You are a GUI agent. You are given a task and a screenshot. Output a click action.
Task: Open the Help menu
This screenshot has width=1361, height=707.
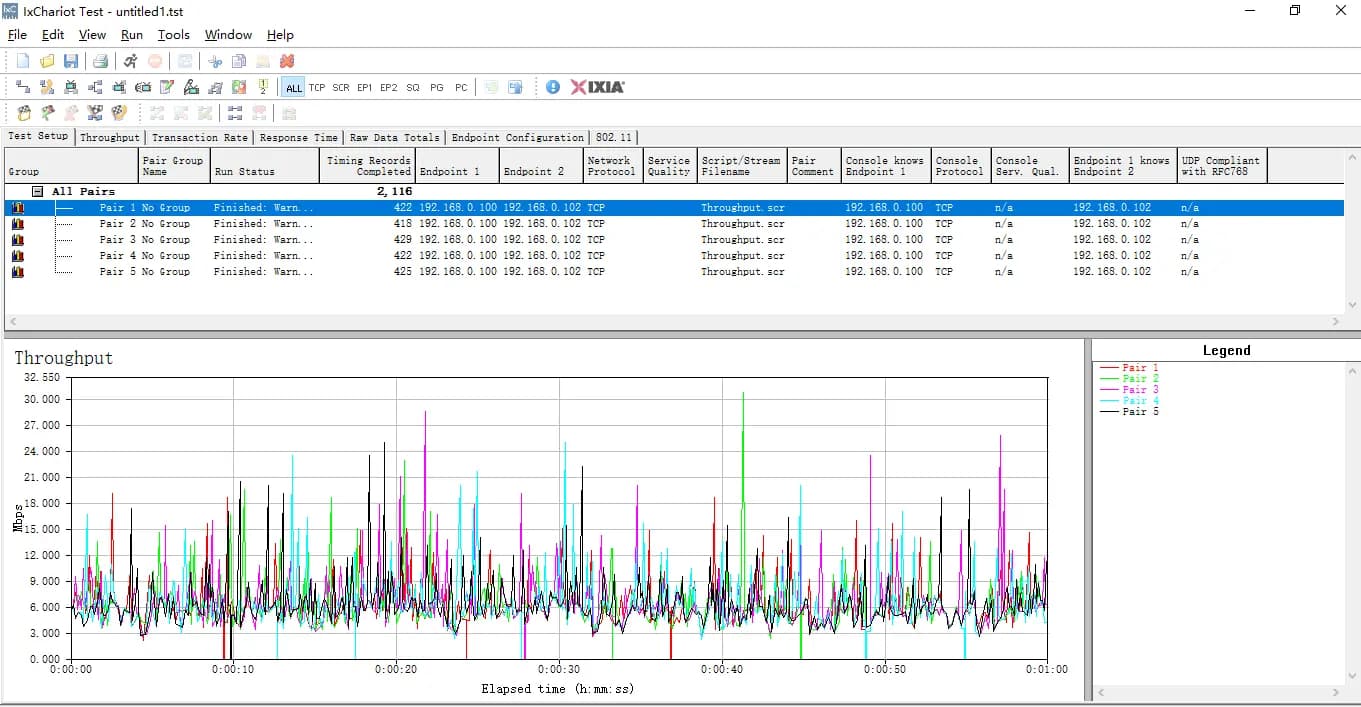pos(280,35)
